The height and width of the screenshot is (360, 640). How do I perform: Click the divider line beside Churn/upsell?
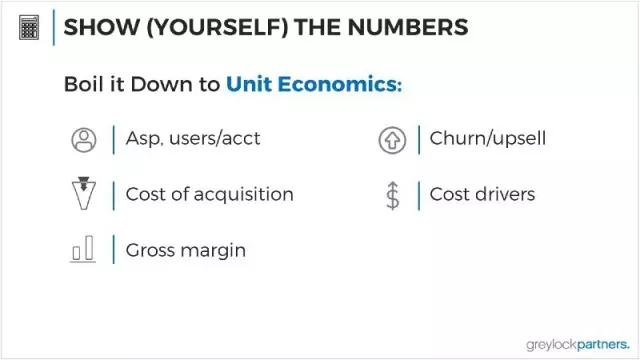pyautogui.click(x=419, y=140)
